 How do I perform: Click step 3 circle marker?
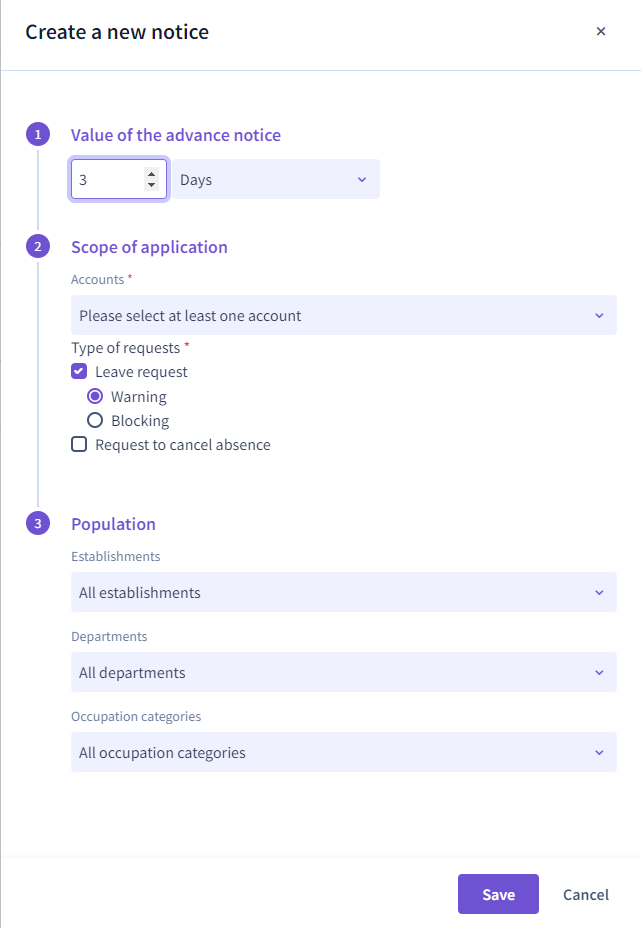tap(38, 523)
